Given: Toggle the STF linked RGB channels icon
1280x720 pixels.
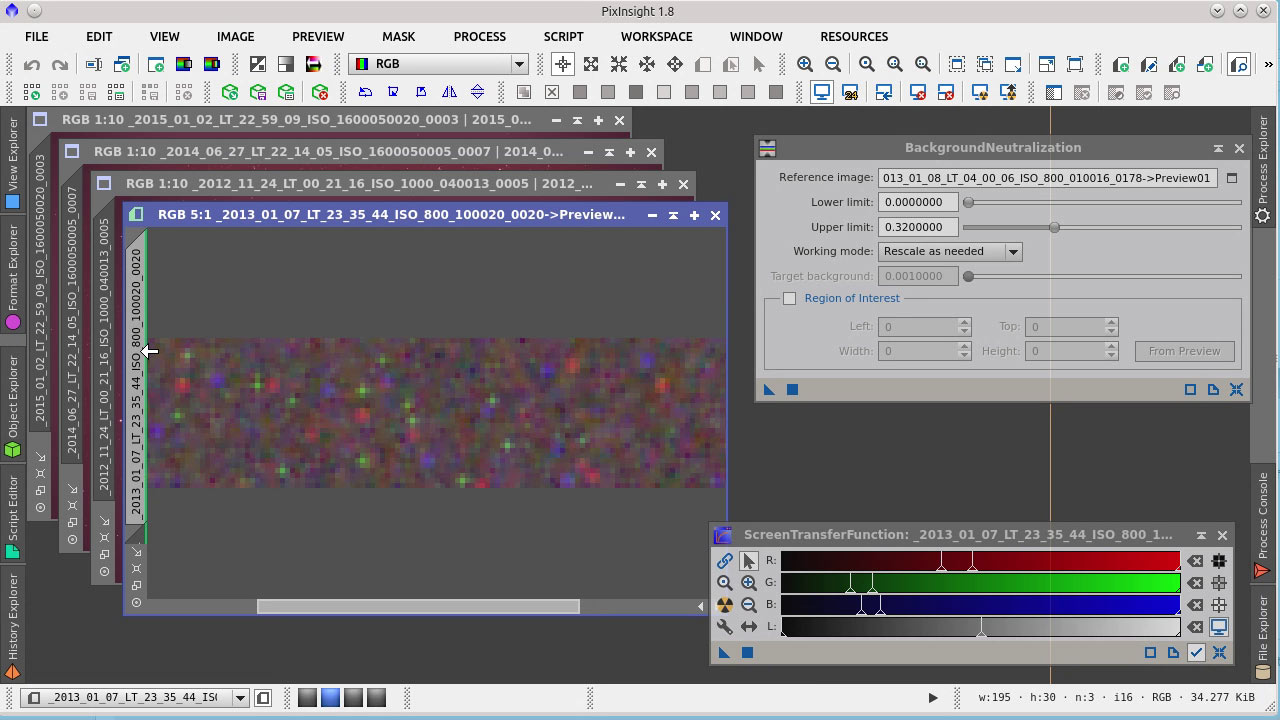Looking at the screenshot, I should 725,561.
